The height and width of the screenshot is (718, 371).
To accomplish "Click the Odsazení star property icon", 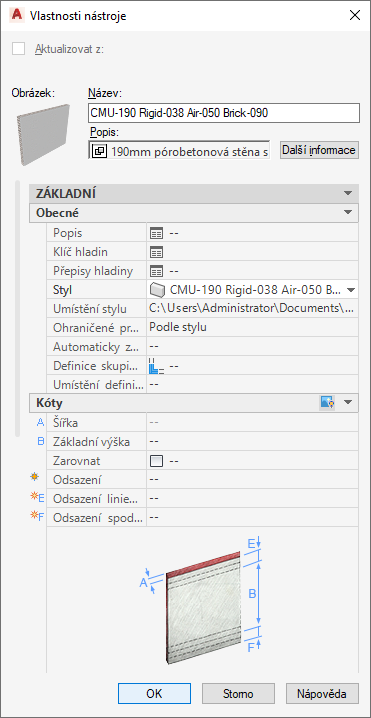I will click(35, 477).
